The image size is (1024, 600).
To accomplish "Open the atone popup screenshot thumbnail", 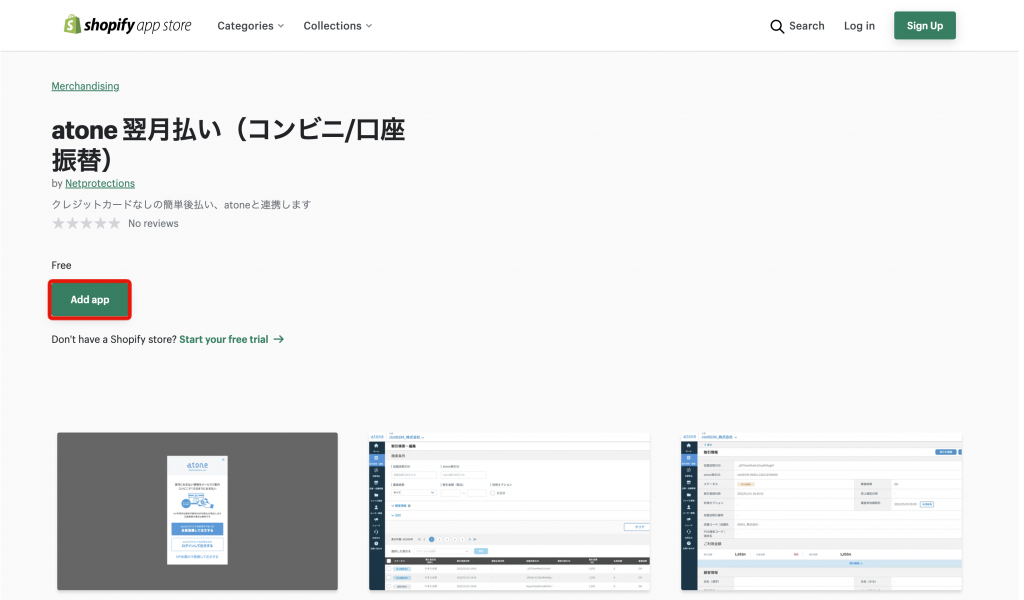I will [x=197, y=511].
